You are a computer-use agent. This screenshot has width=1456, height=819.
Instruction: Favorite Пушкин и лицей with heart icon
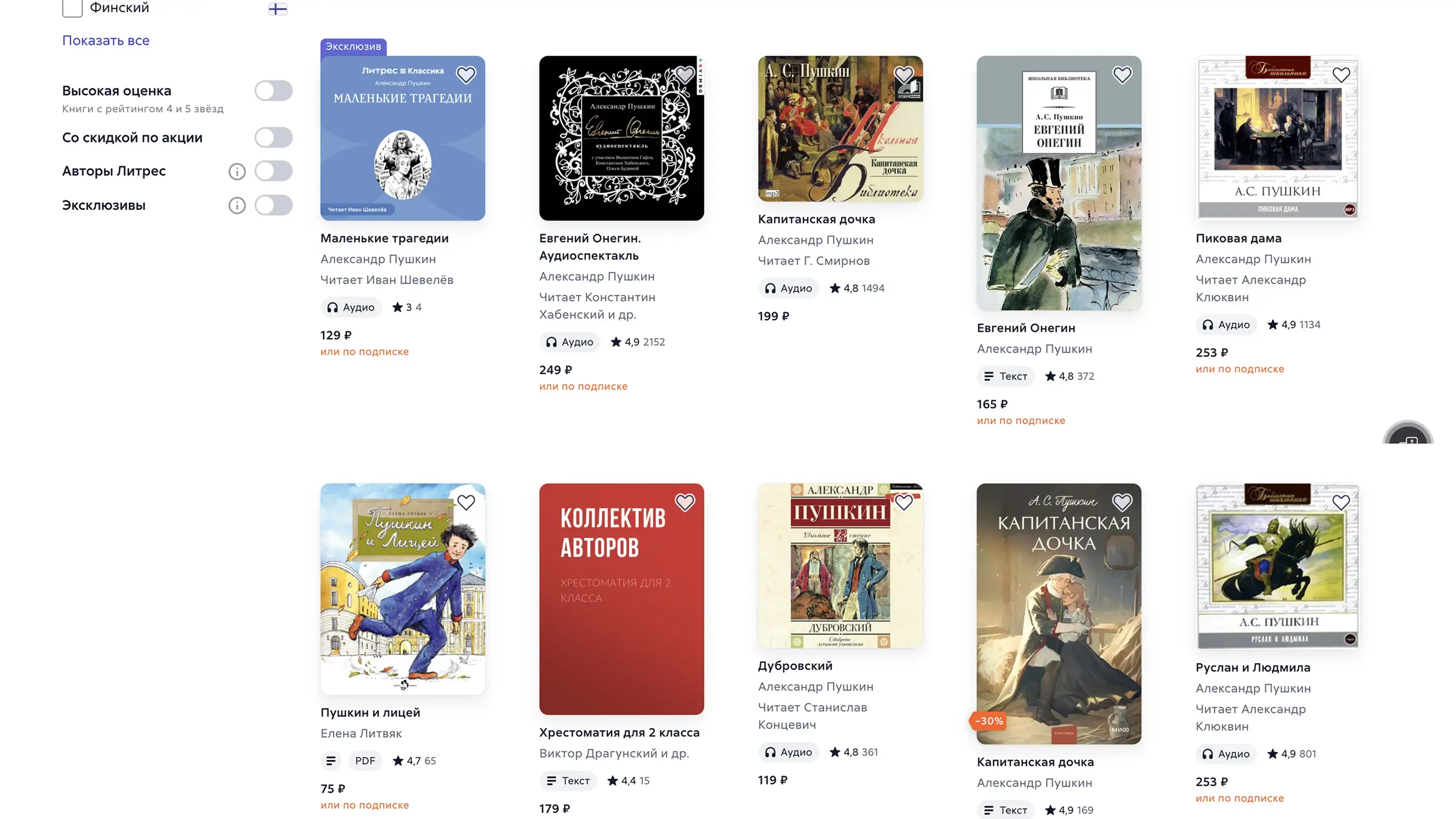pyautogui.click(x=466, y=503)
